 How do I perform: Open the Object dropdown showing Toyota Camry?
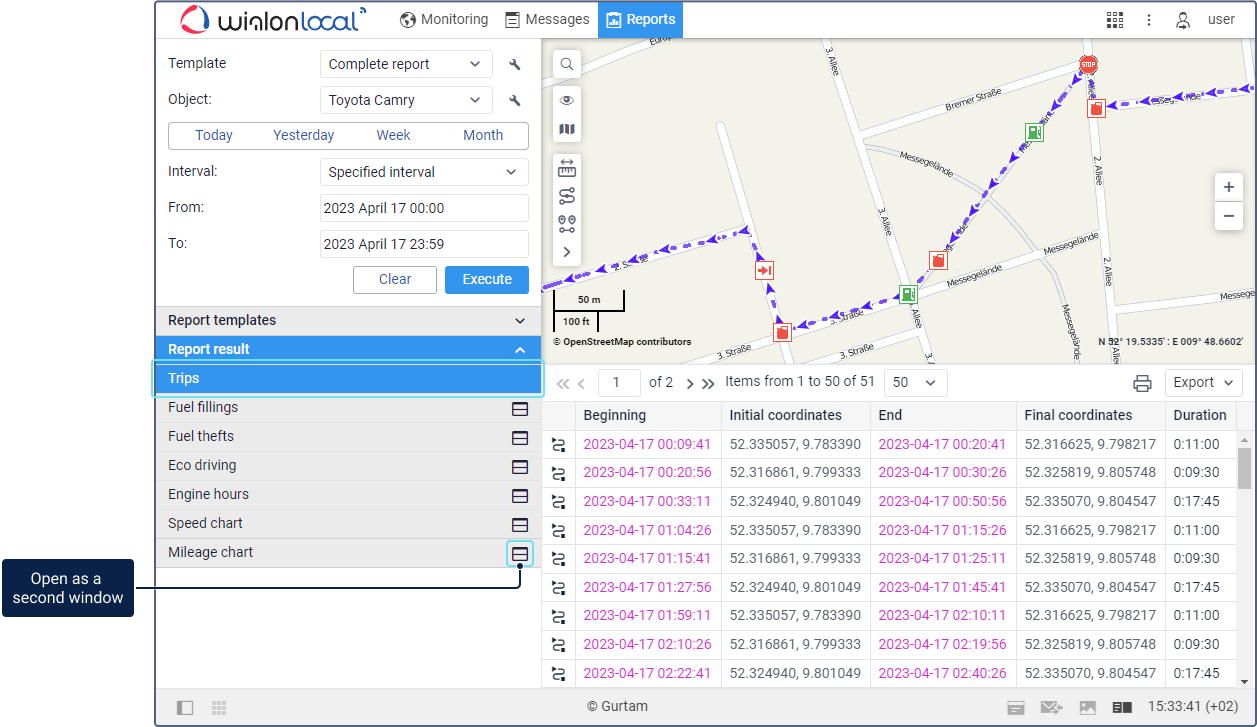coord(406,100)
